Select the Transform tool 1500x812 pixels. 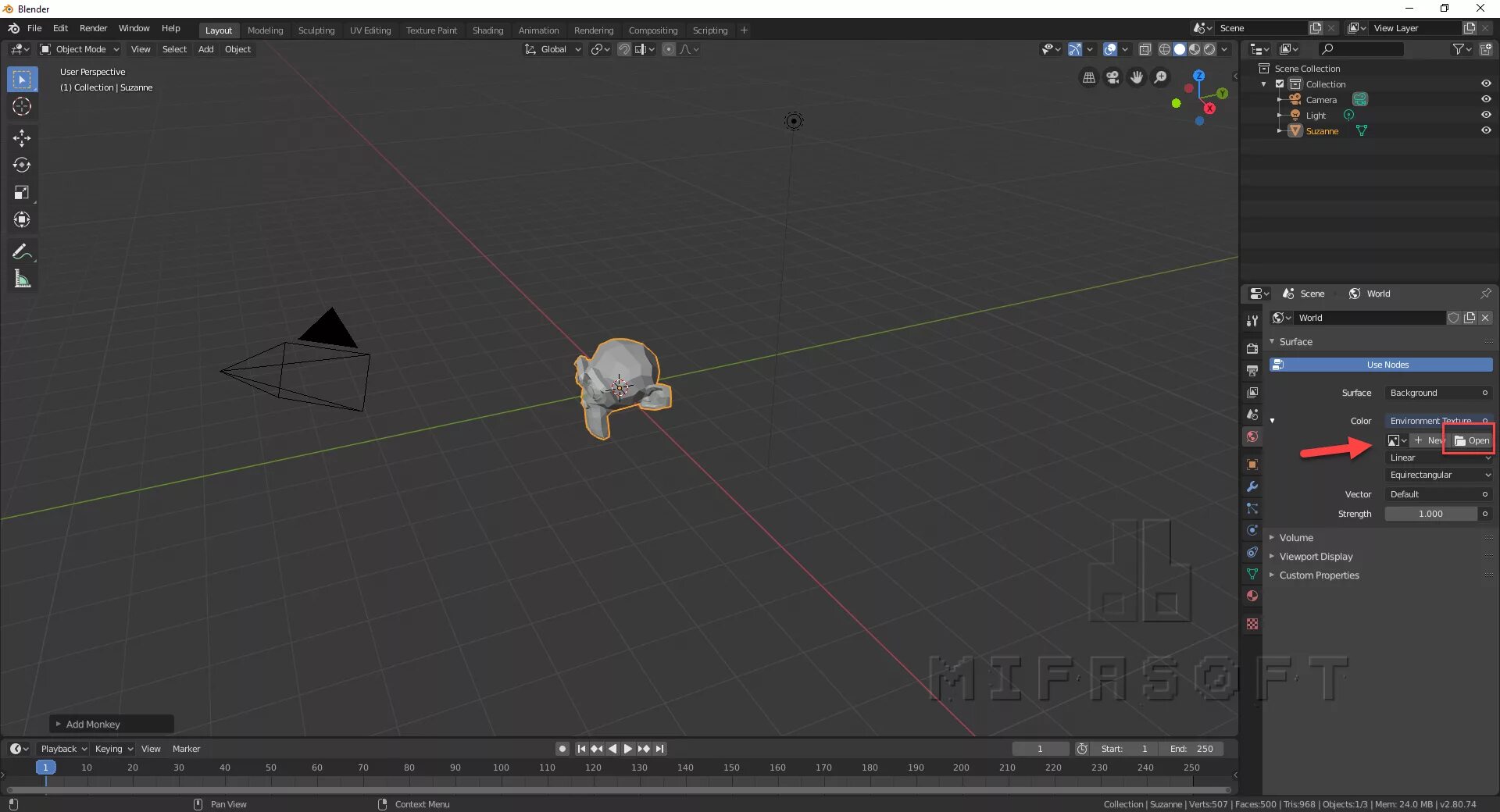(22, 220)
